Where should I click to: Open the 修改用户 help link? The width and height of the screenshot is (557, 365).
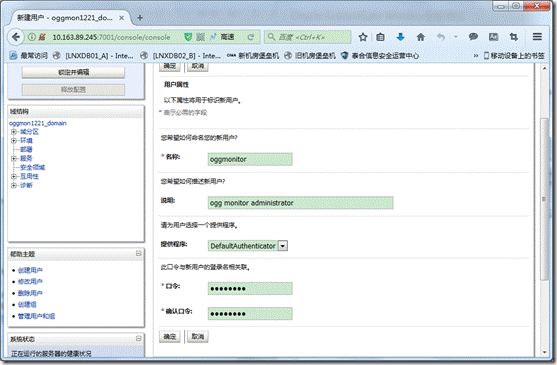[x=30, y=282]
